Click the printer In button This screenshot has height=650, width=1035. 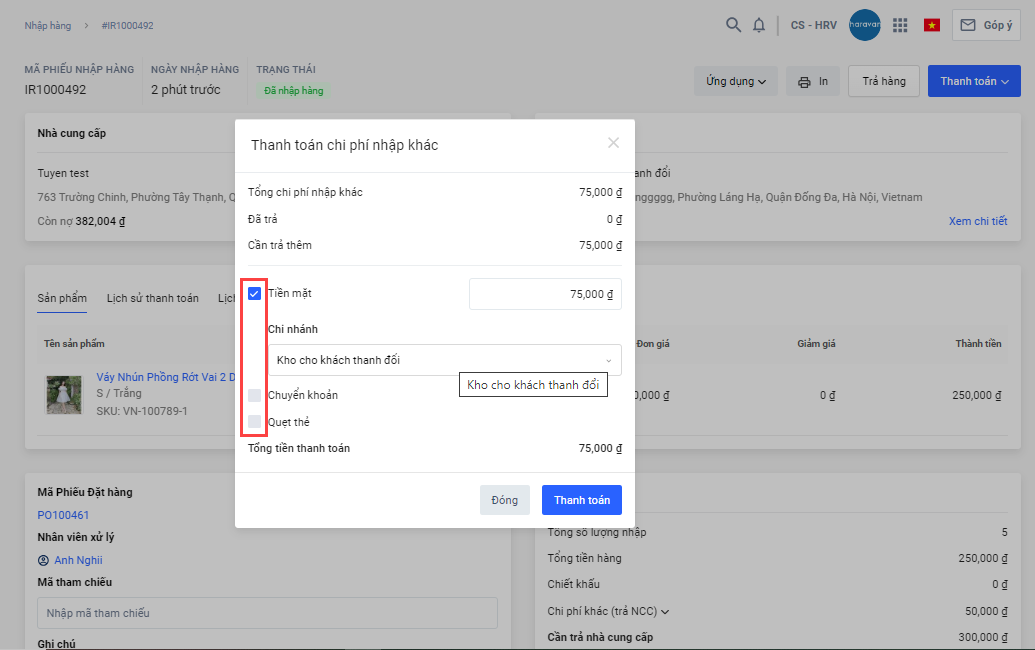click(813, 81)
